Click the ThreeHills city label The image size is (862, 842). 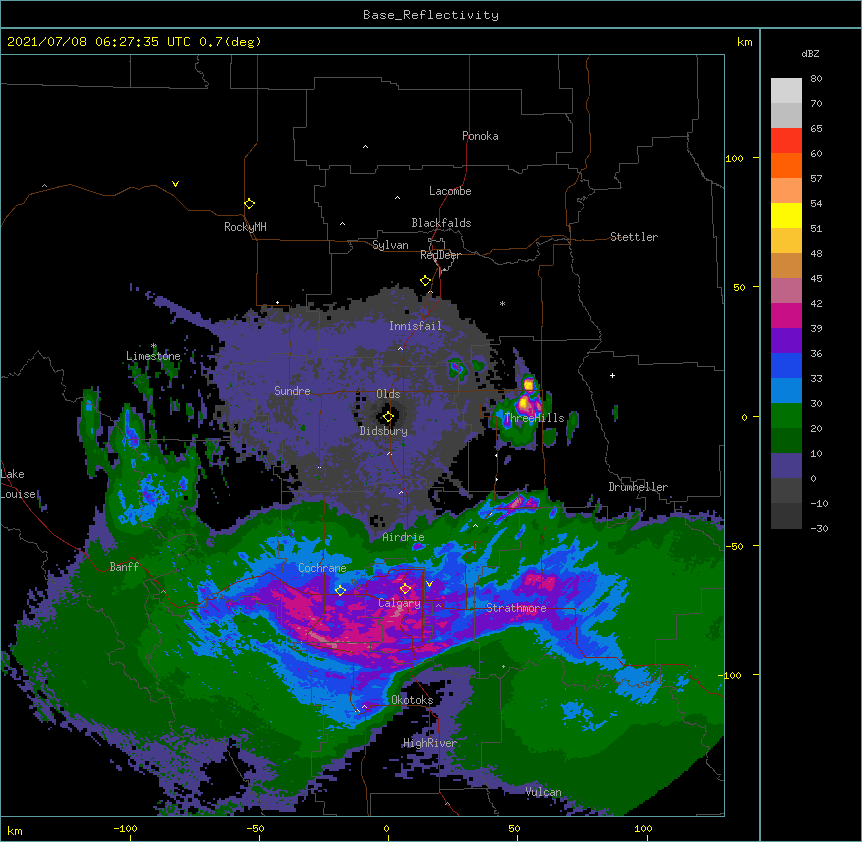[534, 418]
